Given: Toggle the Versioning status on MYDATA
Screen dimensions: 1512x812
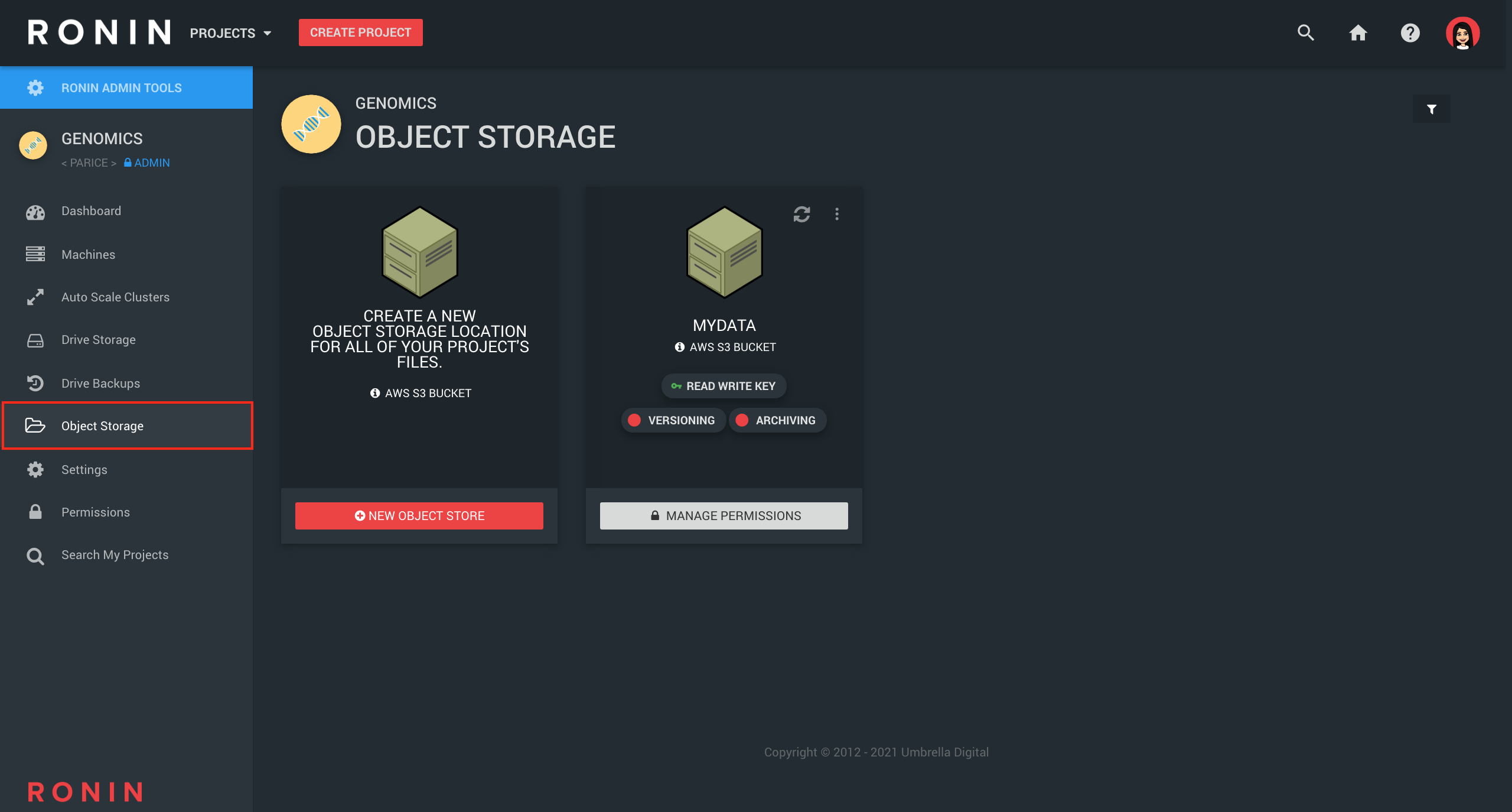Looking at the screenshot, I should pos(673,420).
